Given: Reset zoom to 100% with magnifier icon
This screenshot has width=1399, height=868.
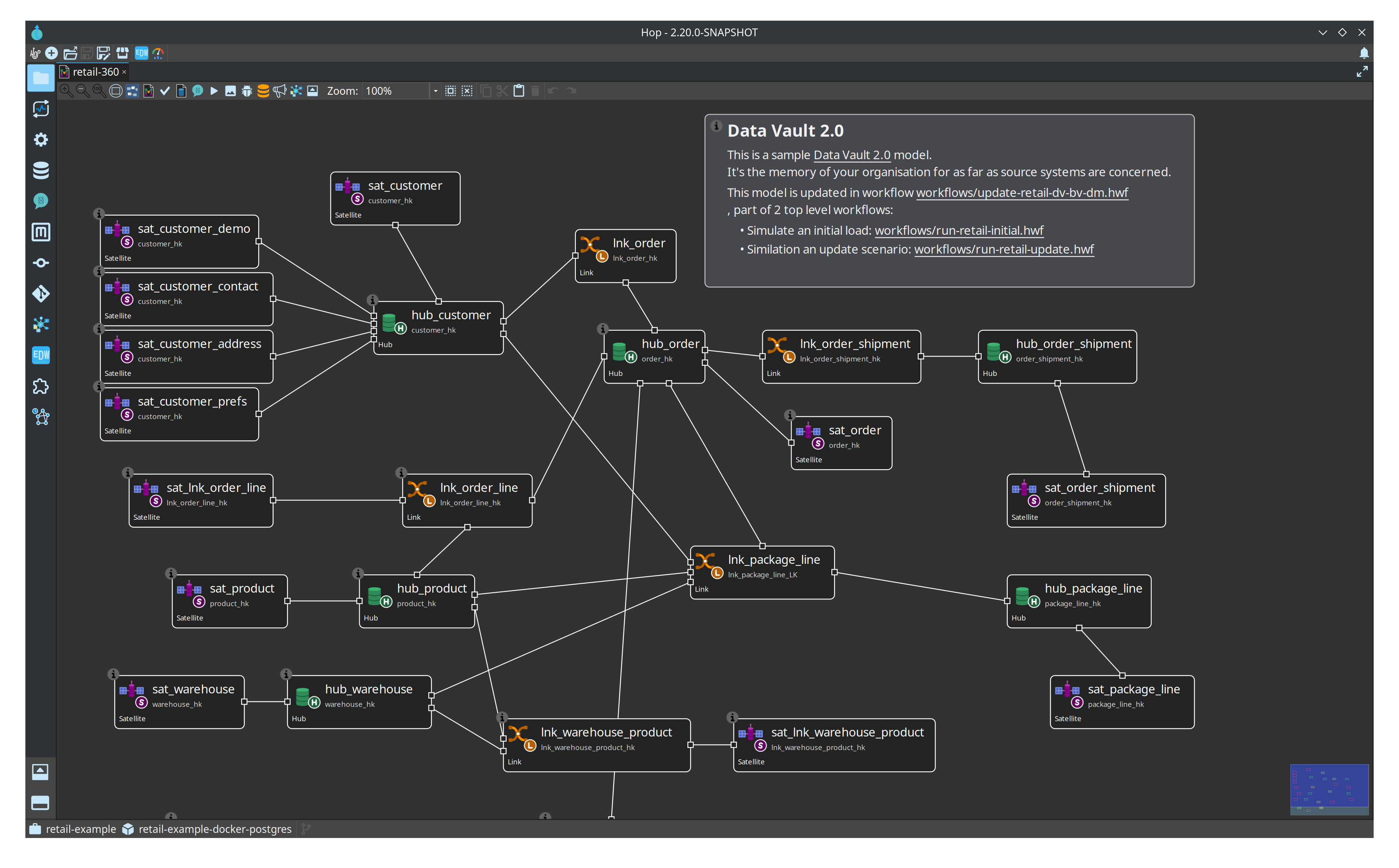Looking at the screenshot, I should tap(99, 91).
